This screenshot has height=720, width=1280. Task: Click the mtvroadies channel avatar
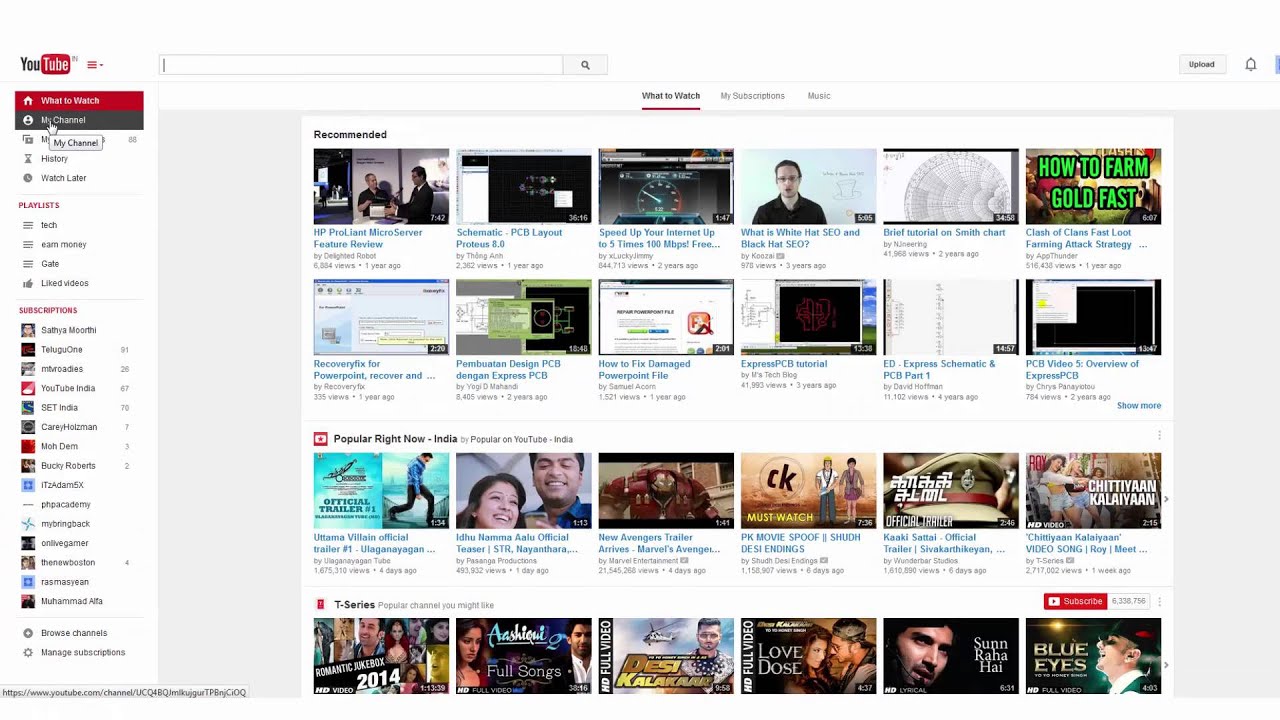tap(28, 369)
